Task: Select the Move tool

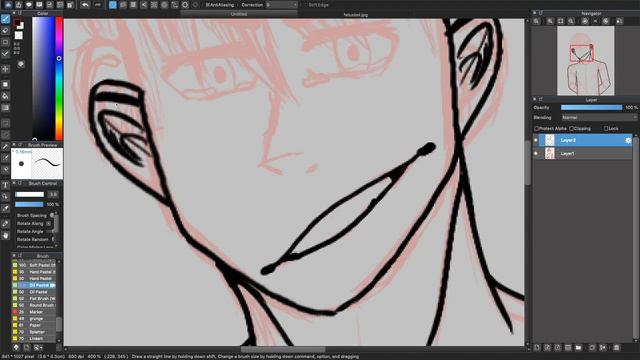Action: [5, 69]
